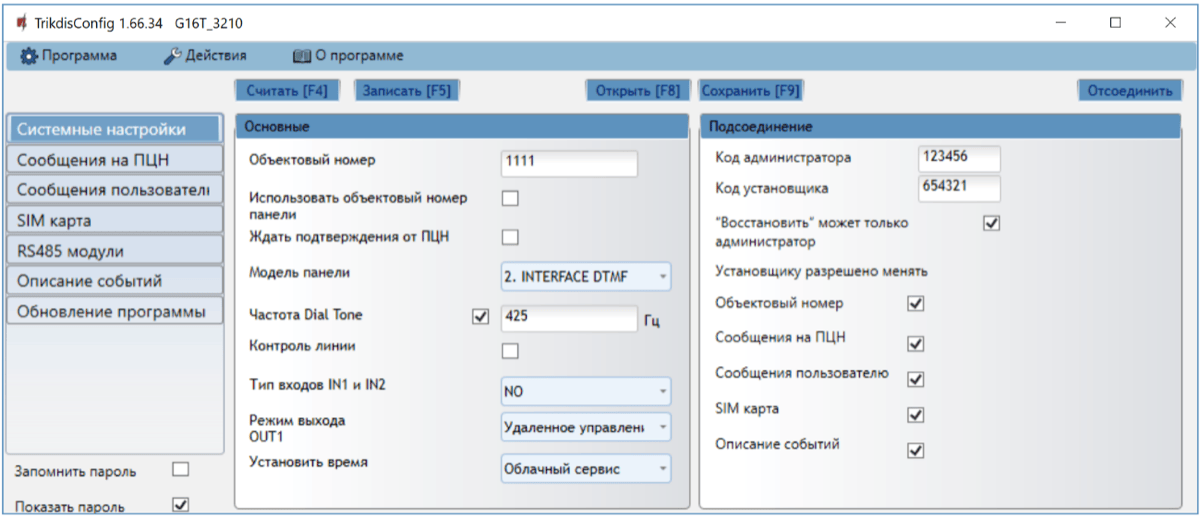Click the Код администратора input field
Viewport: 1200px width, 521px height.
tap(957, 159)
